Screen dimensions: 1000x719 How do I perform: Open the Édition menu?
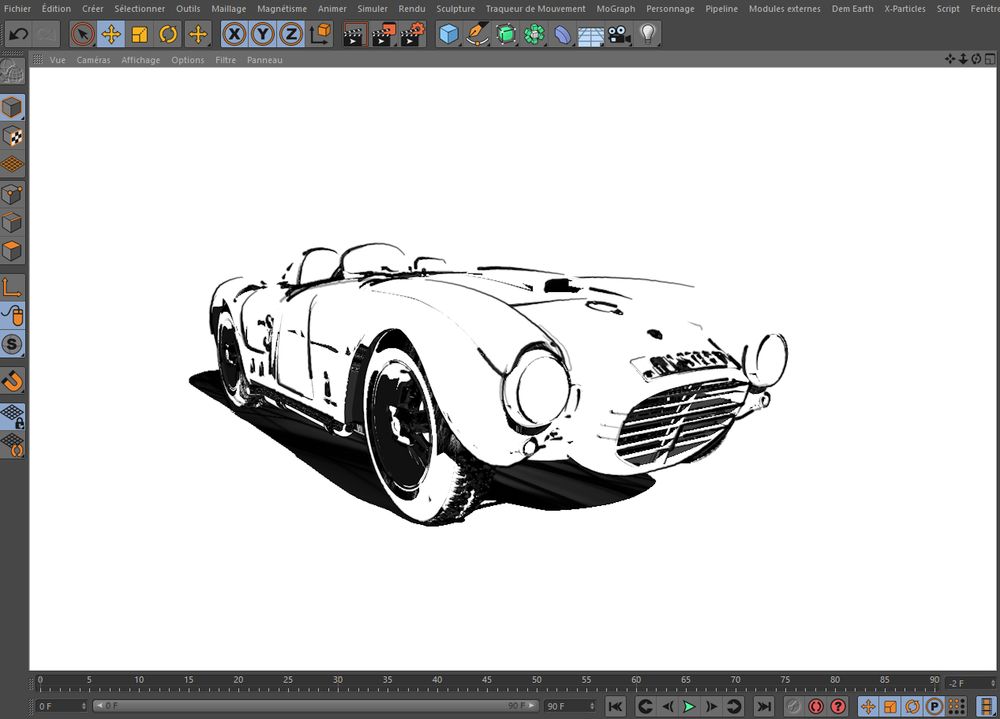tap(56, 8)
